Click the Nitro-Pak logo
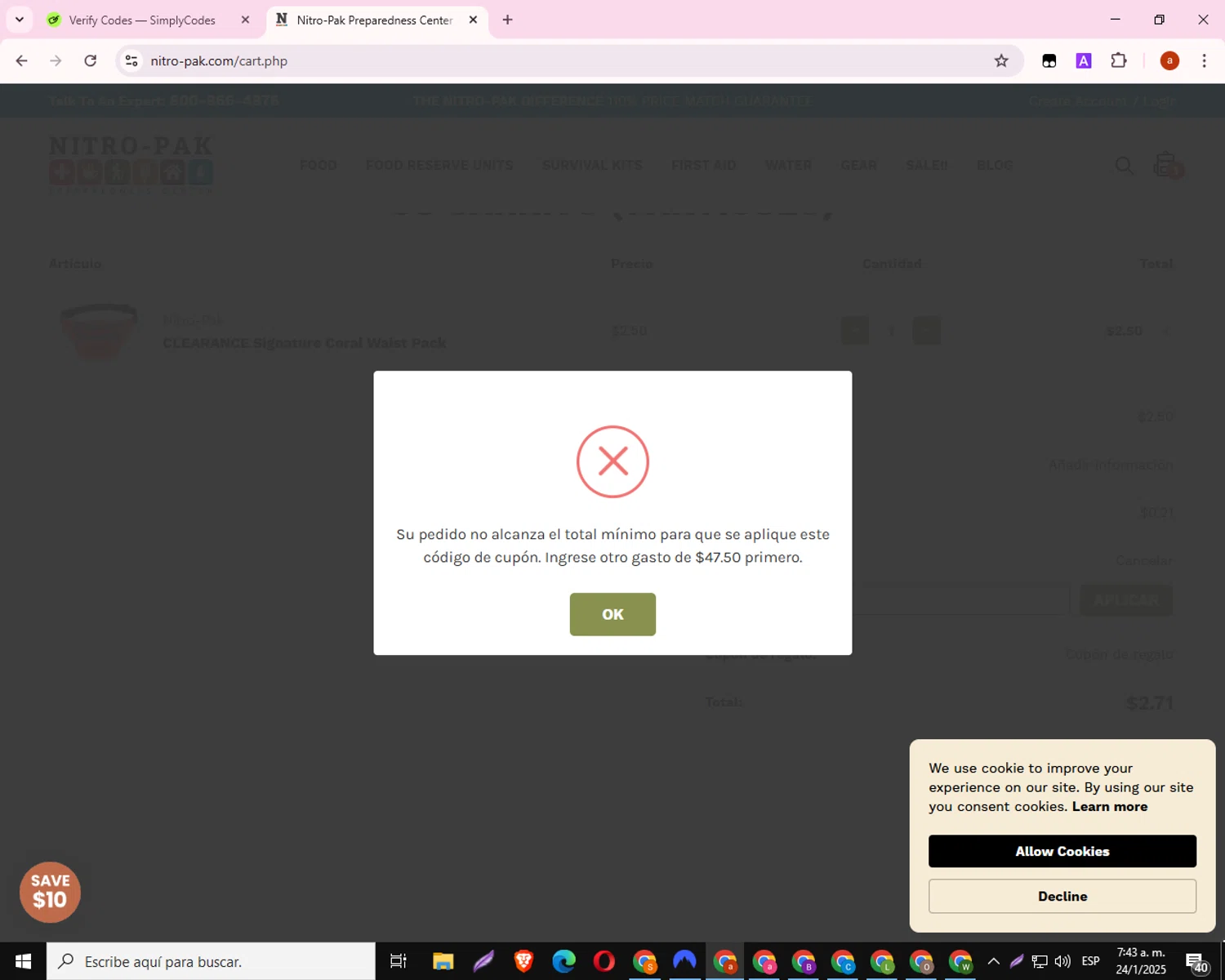This screenshot has height=980, width=1225. point(131,165)
